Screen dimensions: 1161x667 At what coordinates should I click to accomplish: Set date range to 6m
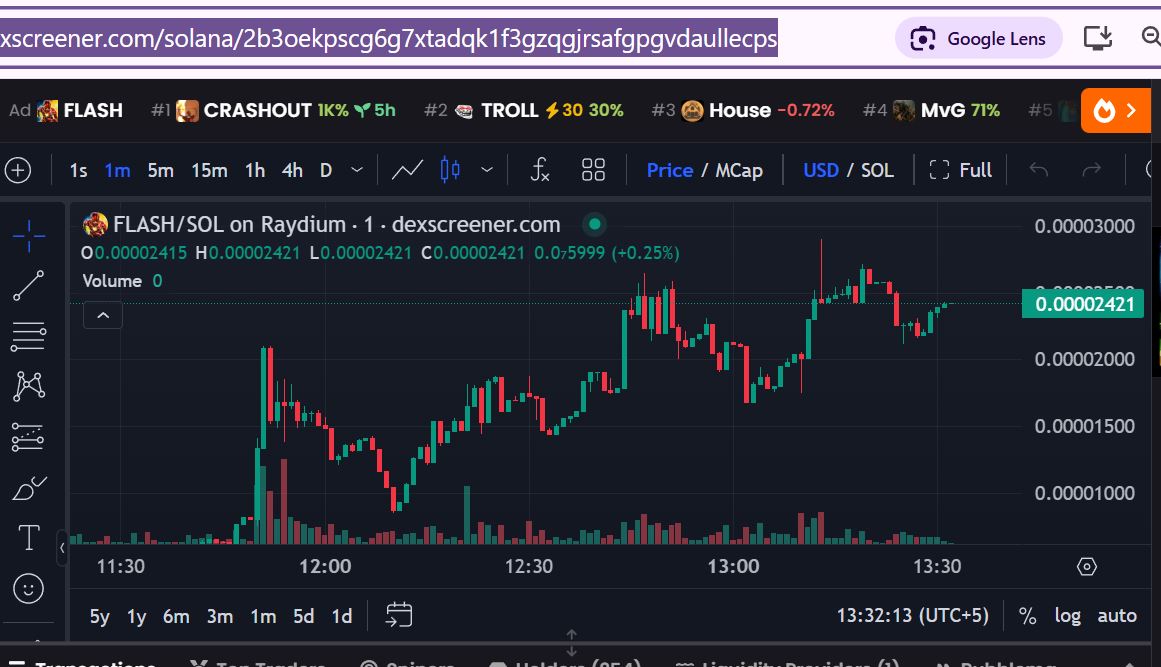(176, 617)
